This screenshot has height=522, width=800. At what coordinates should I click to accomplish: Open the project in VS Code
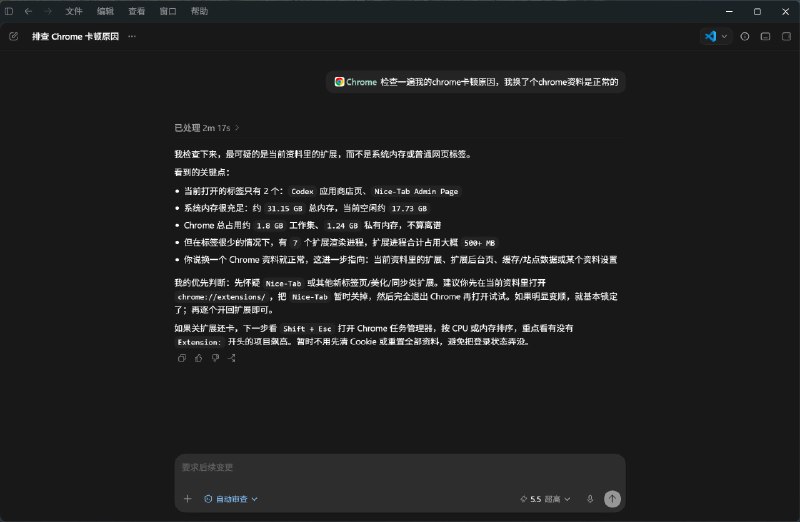(x=710, y=36)
